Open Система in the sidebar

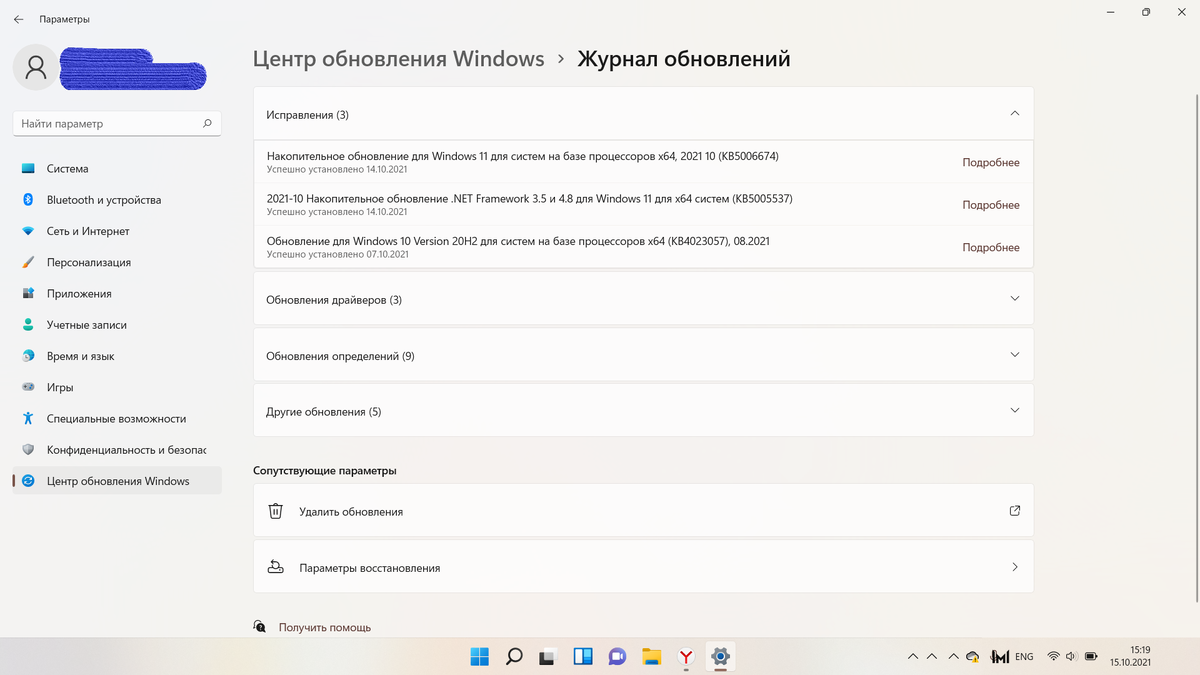pyautogui.click(x=117, y=169)
